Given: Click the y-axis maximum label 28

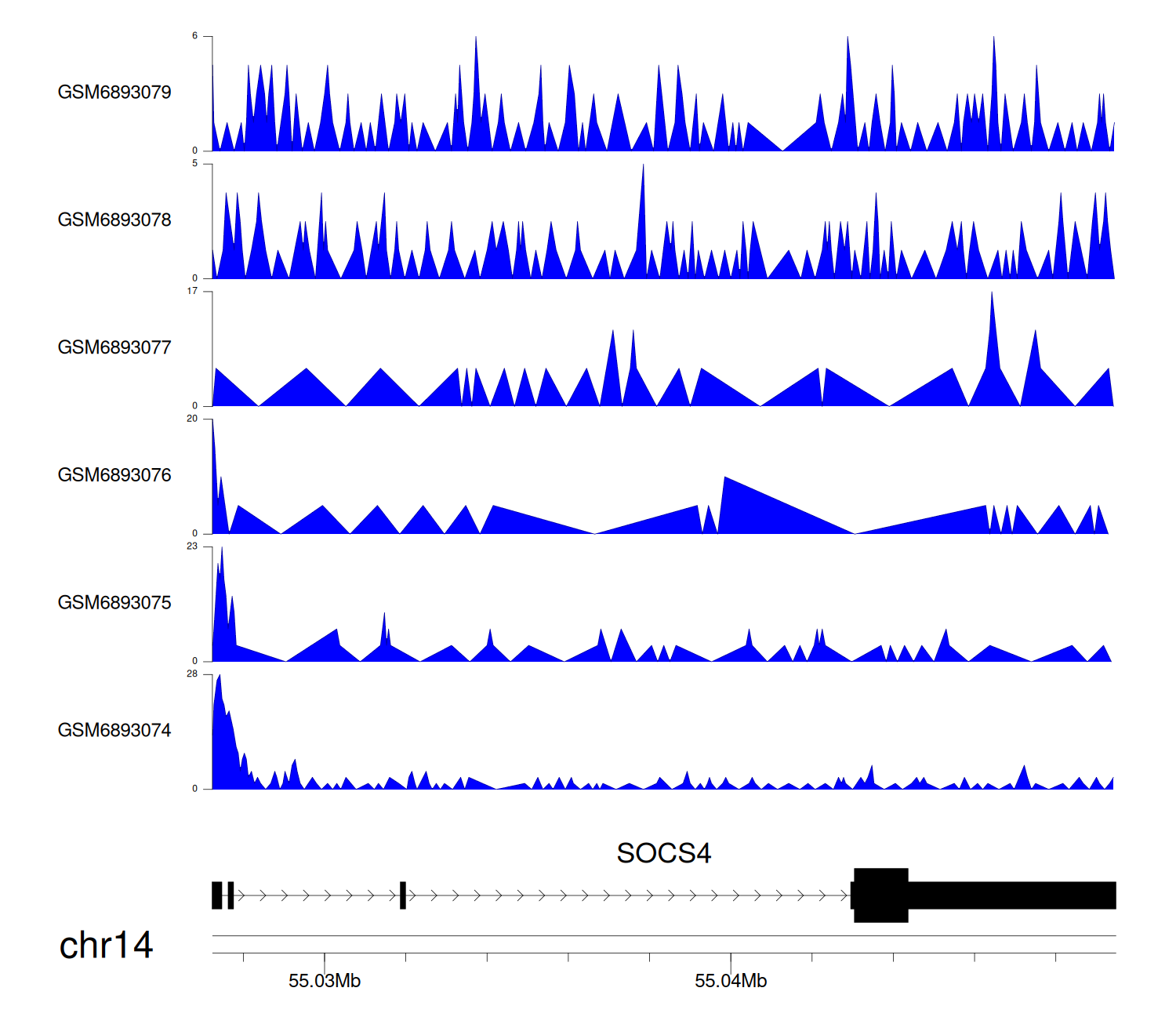Looking at the screenshot, I should click(x=192, y=674).
